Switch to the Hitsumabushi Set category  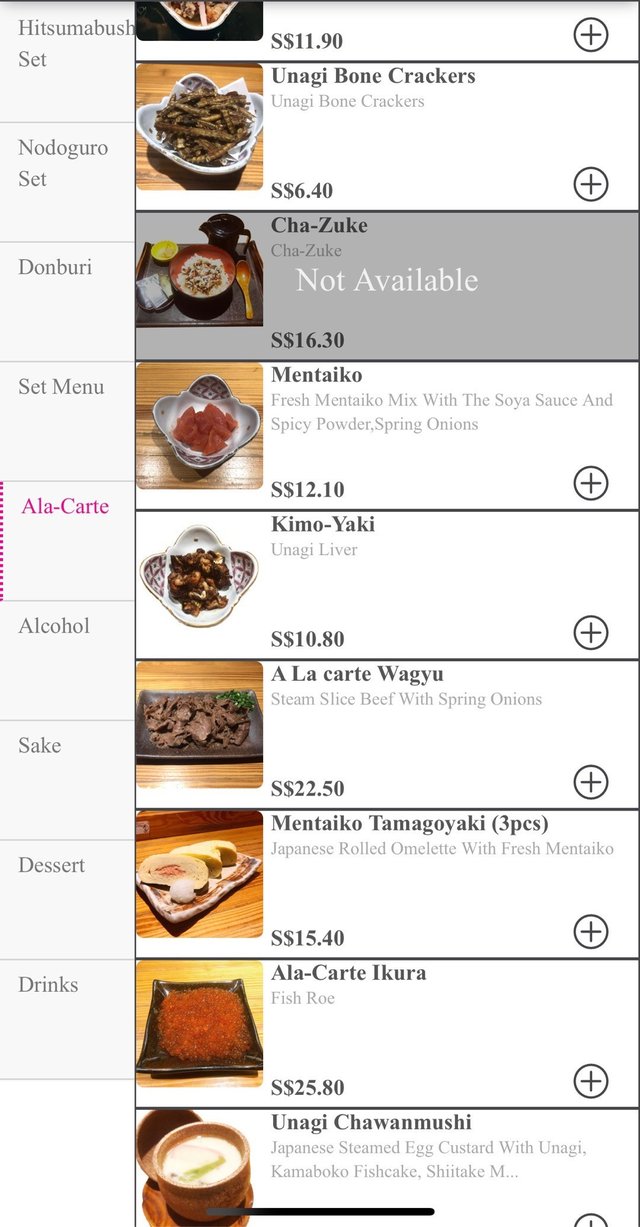pos(67,44)
